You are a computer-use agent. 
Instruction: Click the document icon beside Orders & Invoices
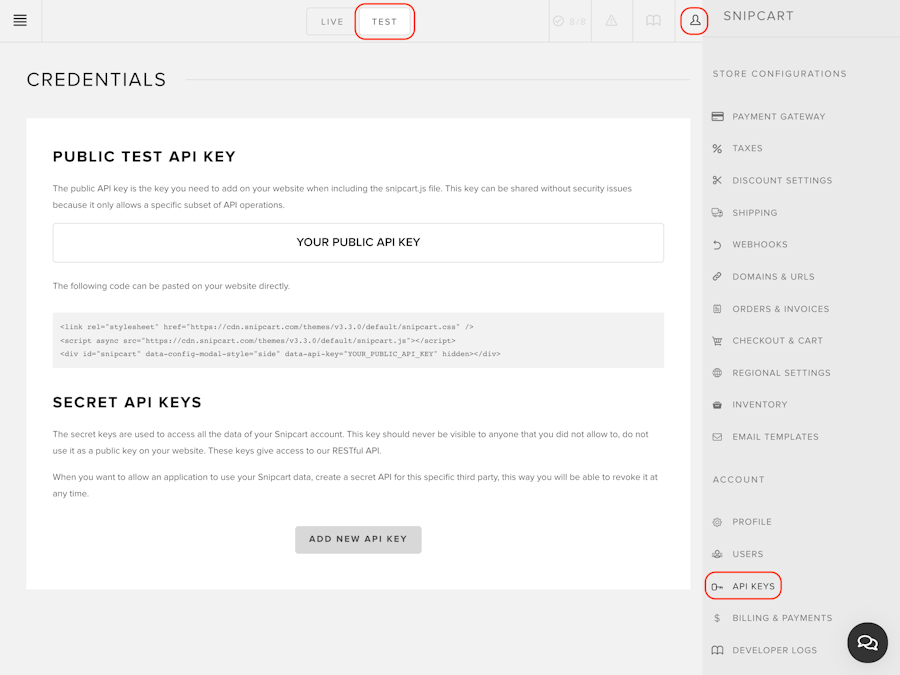click(x=717, y=309)
